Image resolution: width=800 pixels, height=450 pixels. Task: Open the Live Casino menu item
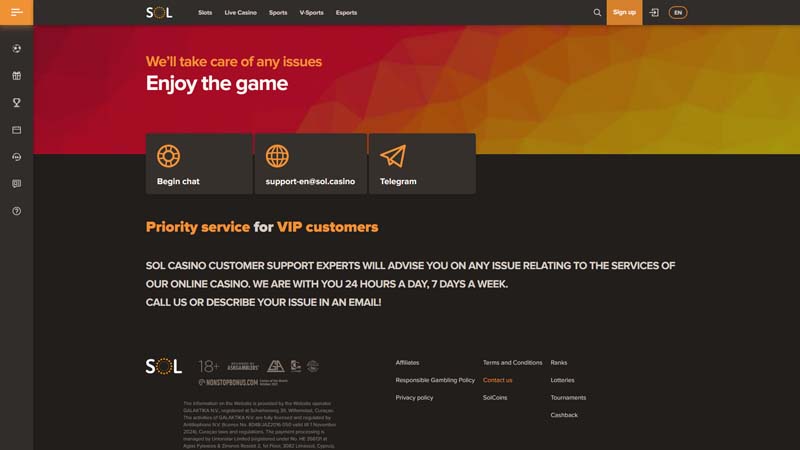click(240, 12)
